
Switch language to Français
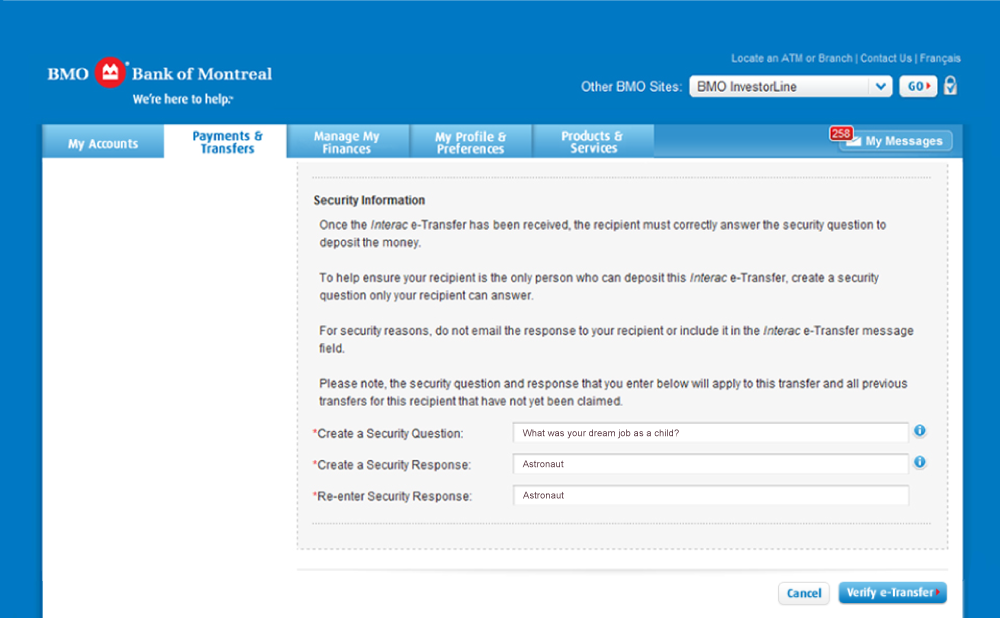click(x=940, y=58)
